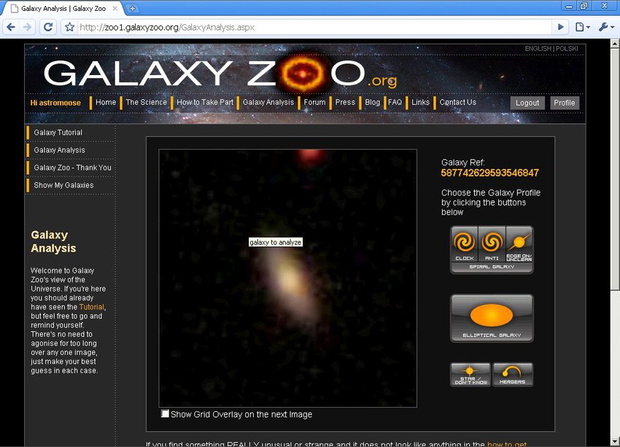The height and width of the screenshot is (447, 620).
Task: Select the Elliptical Galaxy button
Action: [x=491, y=318]
